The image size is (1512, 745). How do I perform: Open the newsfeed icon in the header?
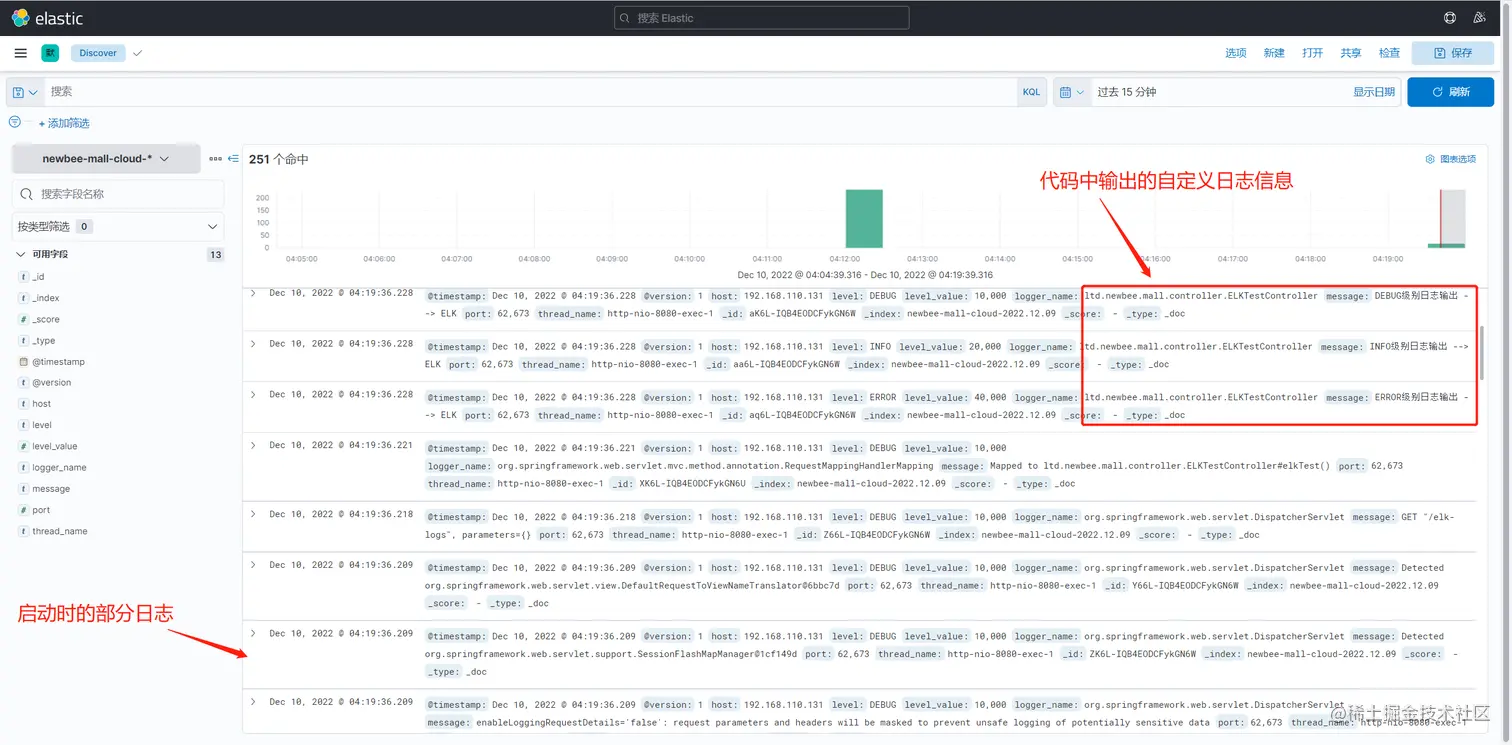[x=1480, y=18]
